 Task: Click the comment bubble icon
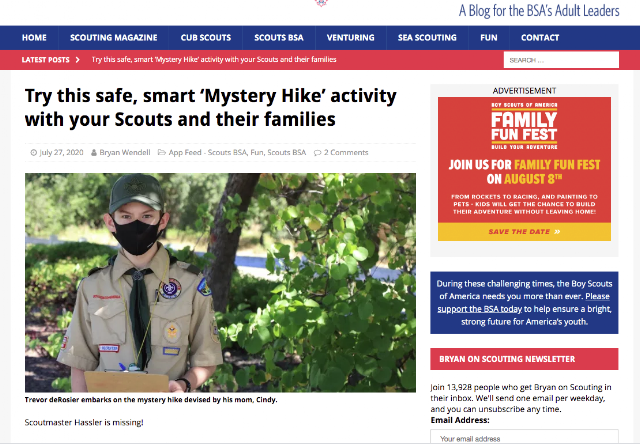click(317, 153)
